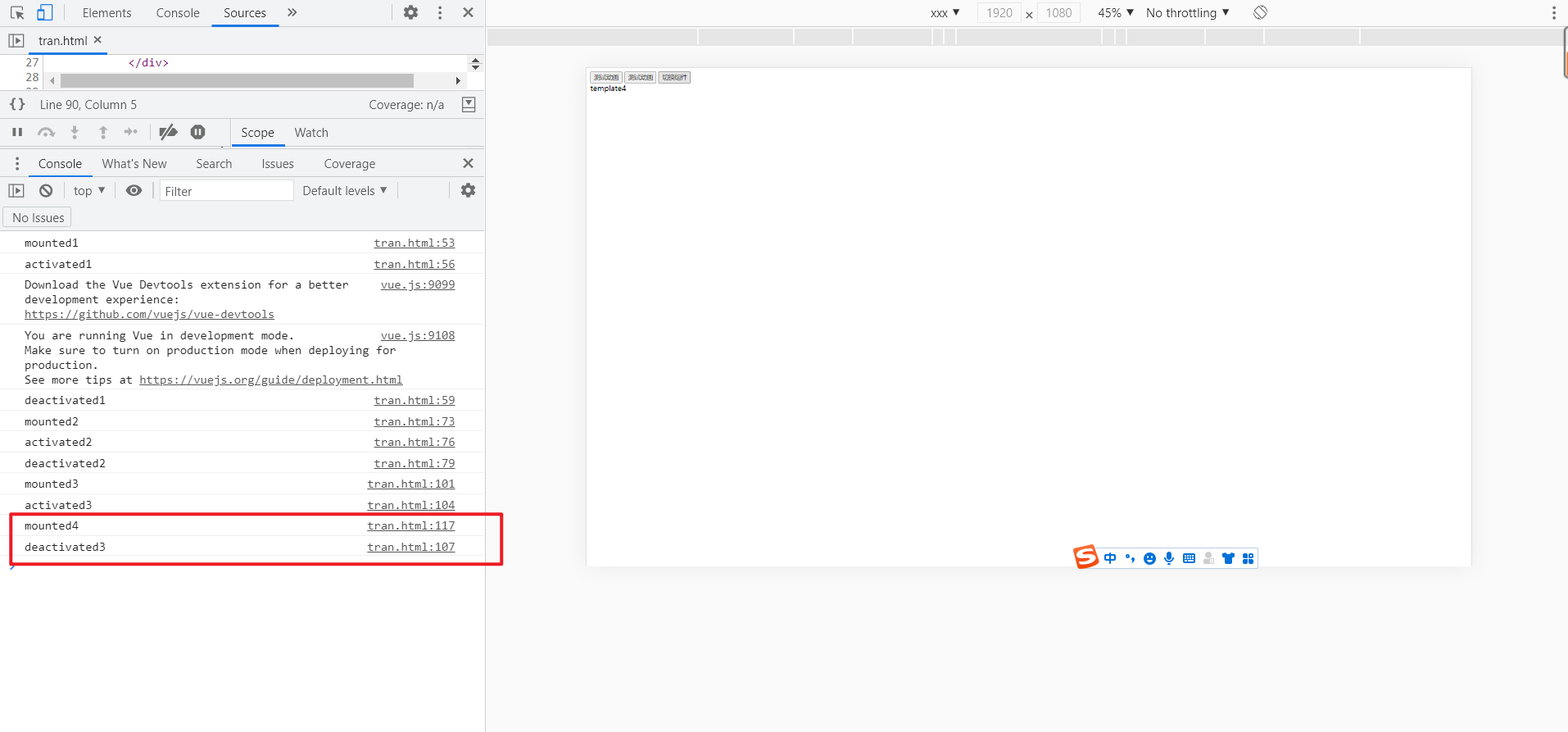Open the top JavaScript context dropdown

coord(89,191)
